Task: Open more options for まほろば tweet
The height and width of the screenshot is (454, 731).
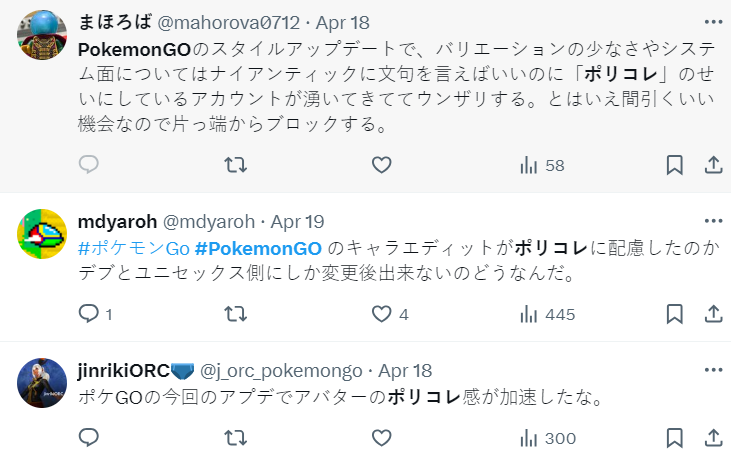Action: click(712, 21)
